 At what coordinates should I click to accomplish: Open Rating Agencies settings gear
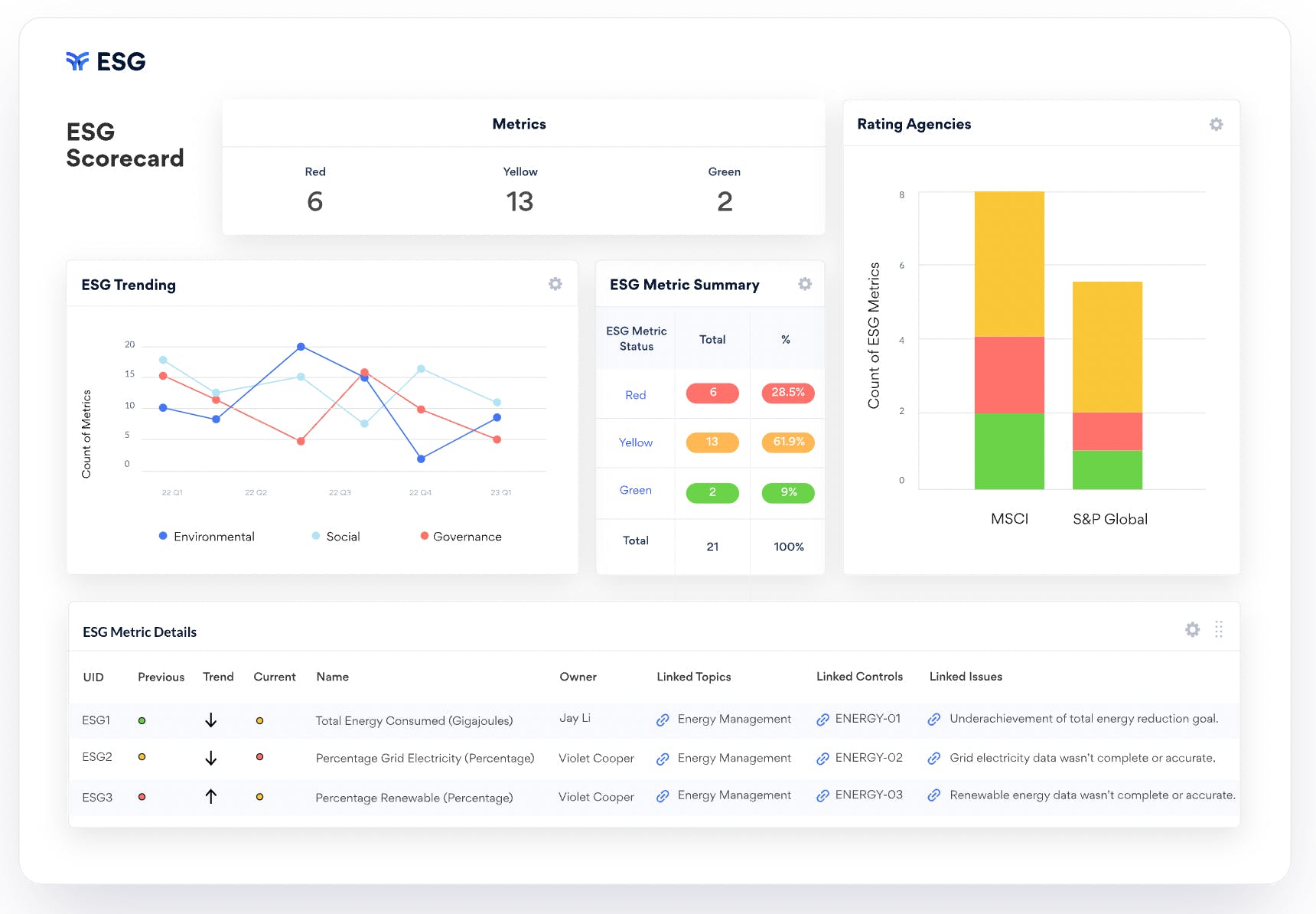click(x=1216, y=124)
